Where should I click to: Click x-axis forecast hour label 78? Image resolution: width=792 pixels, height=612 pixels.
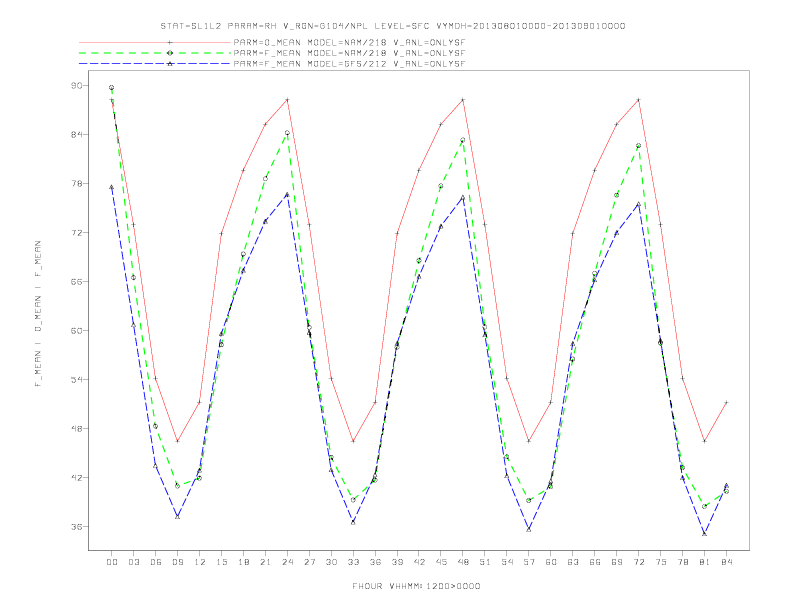[x=682, y=562]
